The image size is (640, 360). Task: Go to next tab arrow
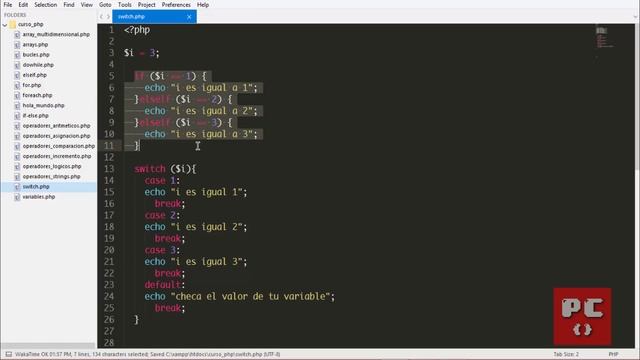tap(108, 17)
